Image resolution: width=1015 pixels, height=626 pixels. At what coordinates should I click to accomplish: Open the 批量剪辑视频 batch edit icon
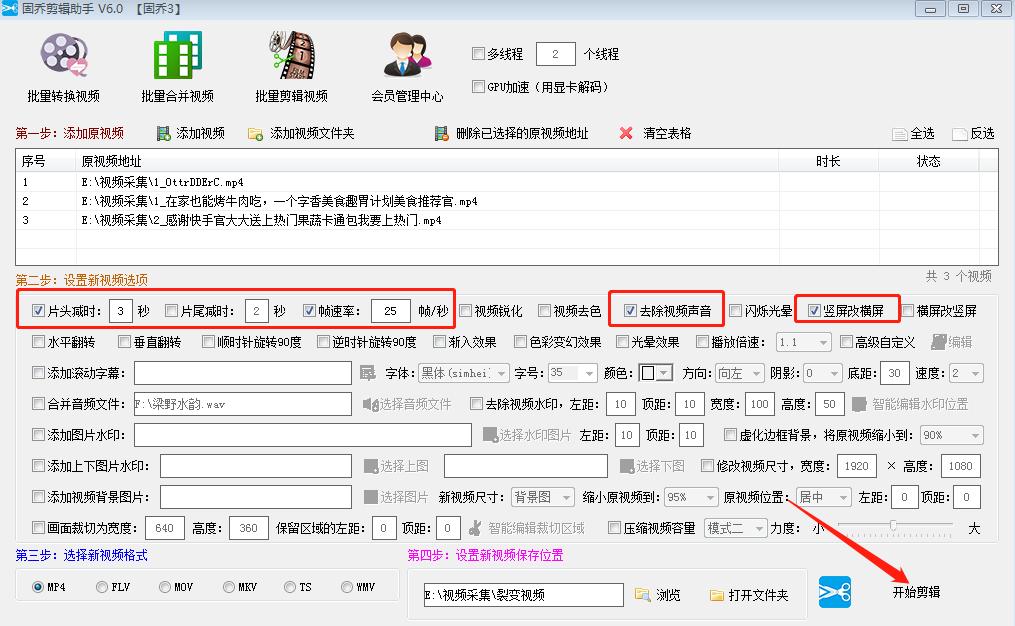point(291,55)
